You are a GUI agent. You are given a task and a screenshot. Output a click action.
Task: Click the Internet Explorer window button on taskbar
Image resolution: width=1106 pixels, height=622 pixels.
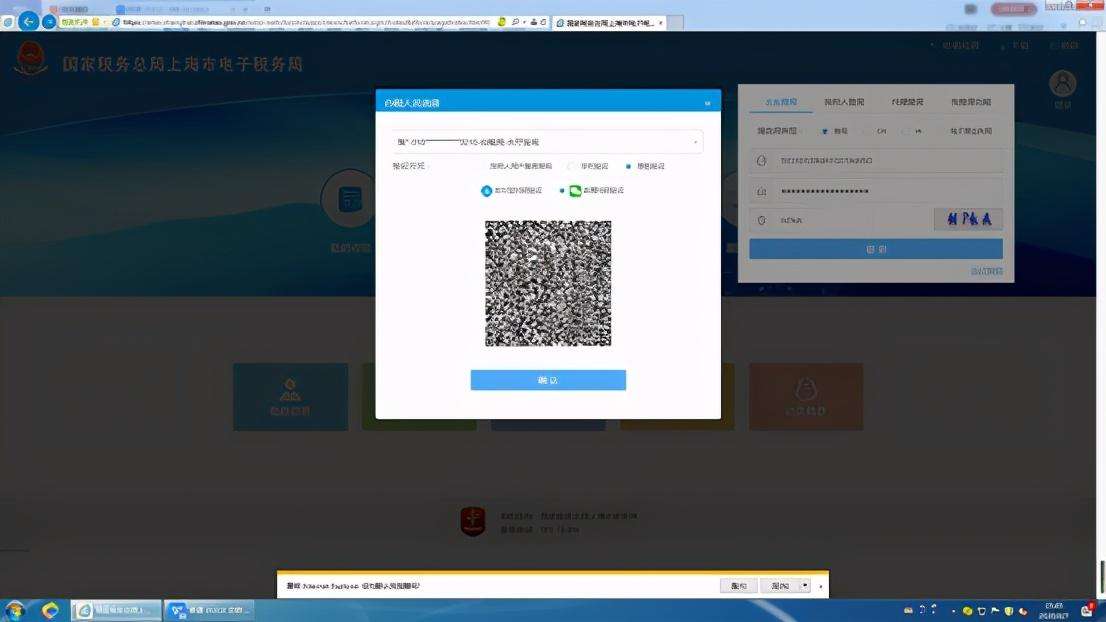(x=116, y=610)
